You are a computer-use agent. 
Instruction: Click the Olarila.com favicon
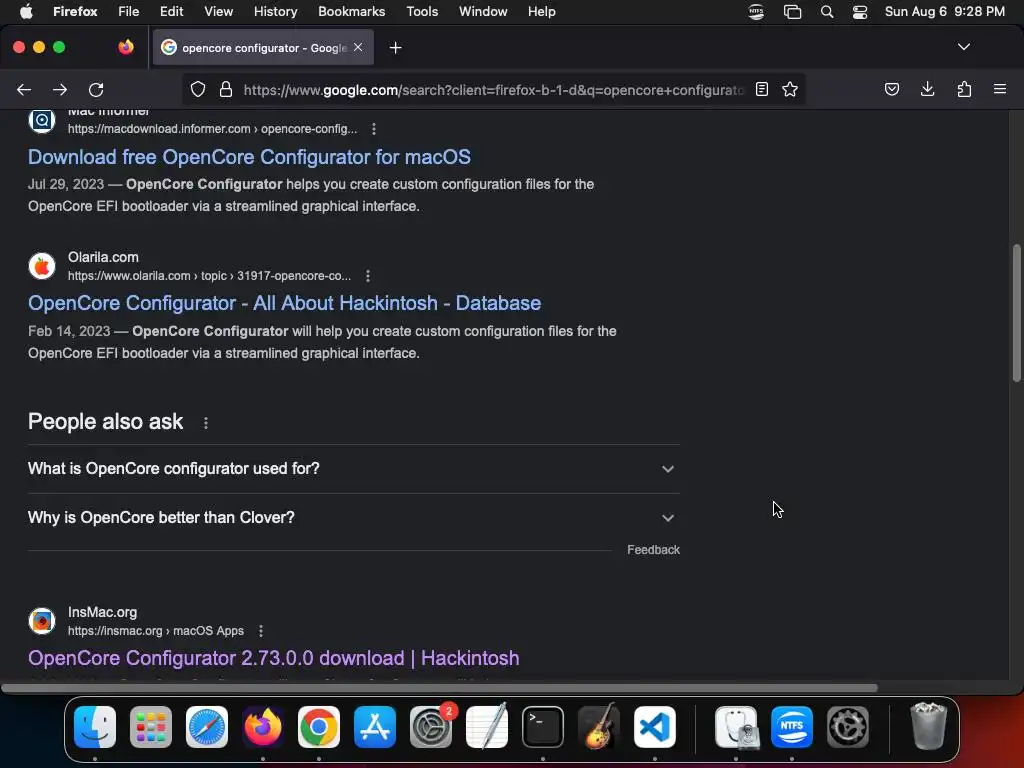click(42, 266)
